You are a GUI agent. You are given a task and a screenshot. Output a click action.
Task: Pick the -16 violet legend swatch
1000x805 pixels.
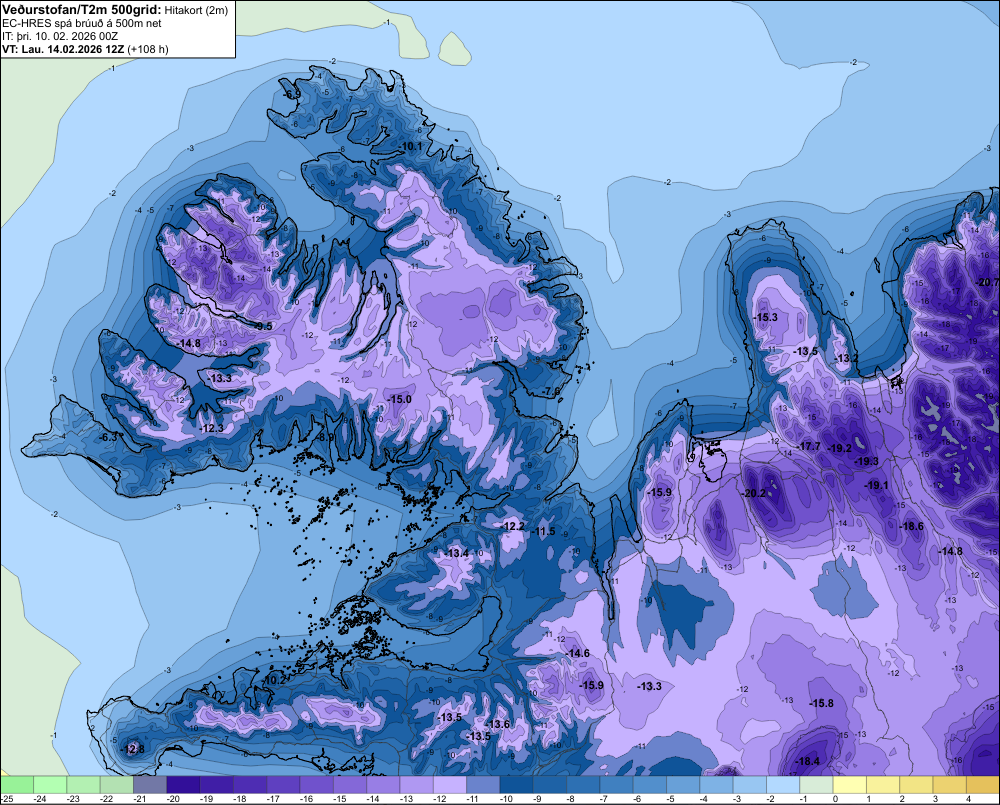tap(316, 785)
